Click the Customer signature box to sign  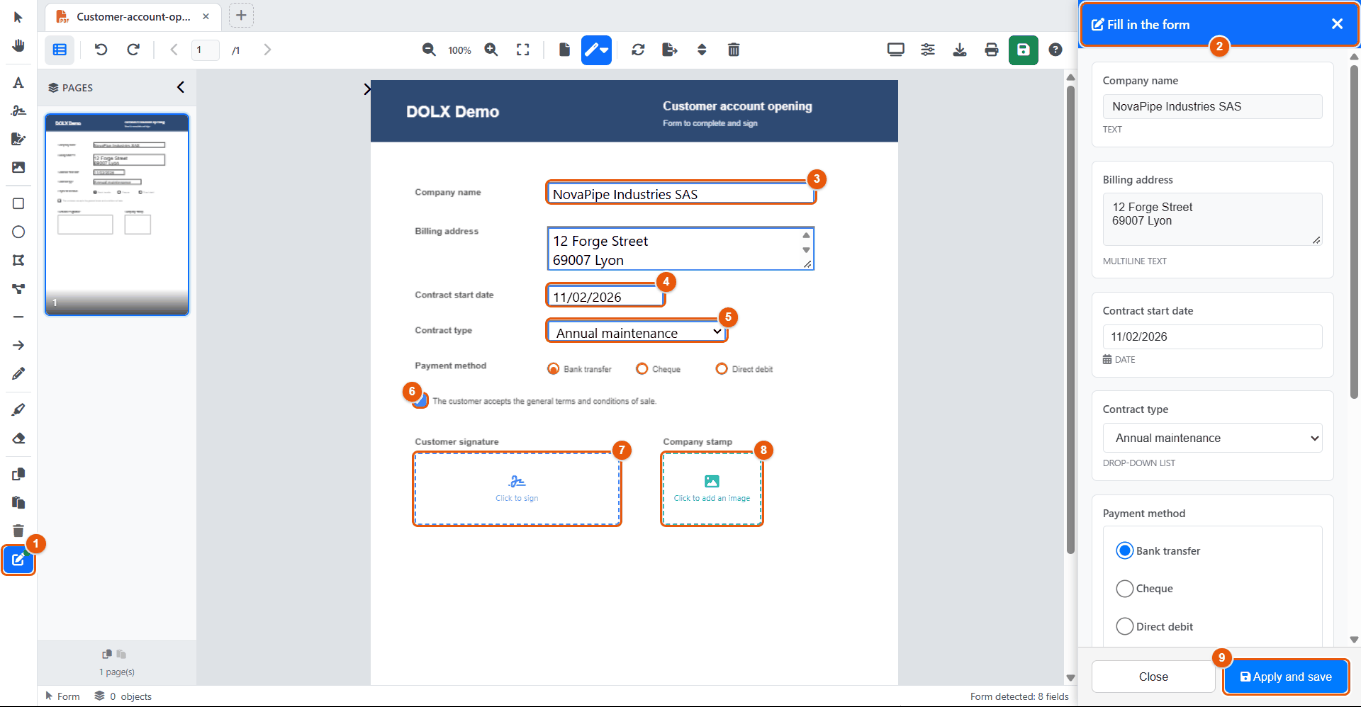[517, 489]
